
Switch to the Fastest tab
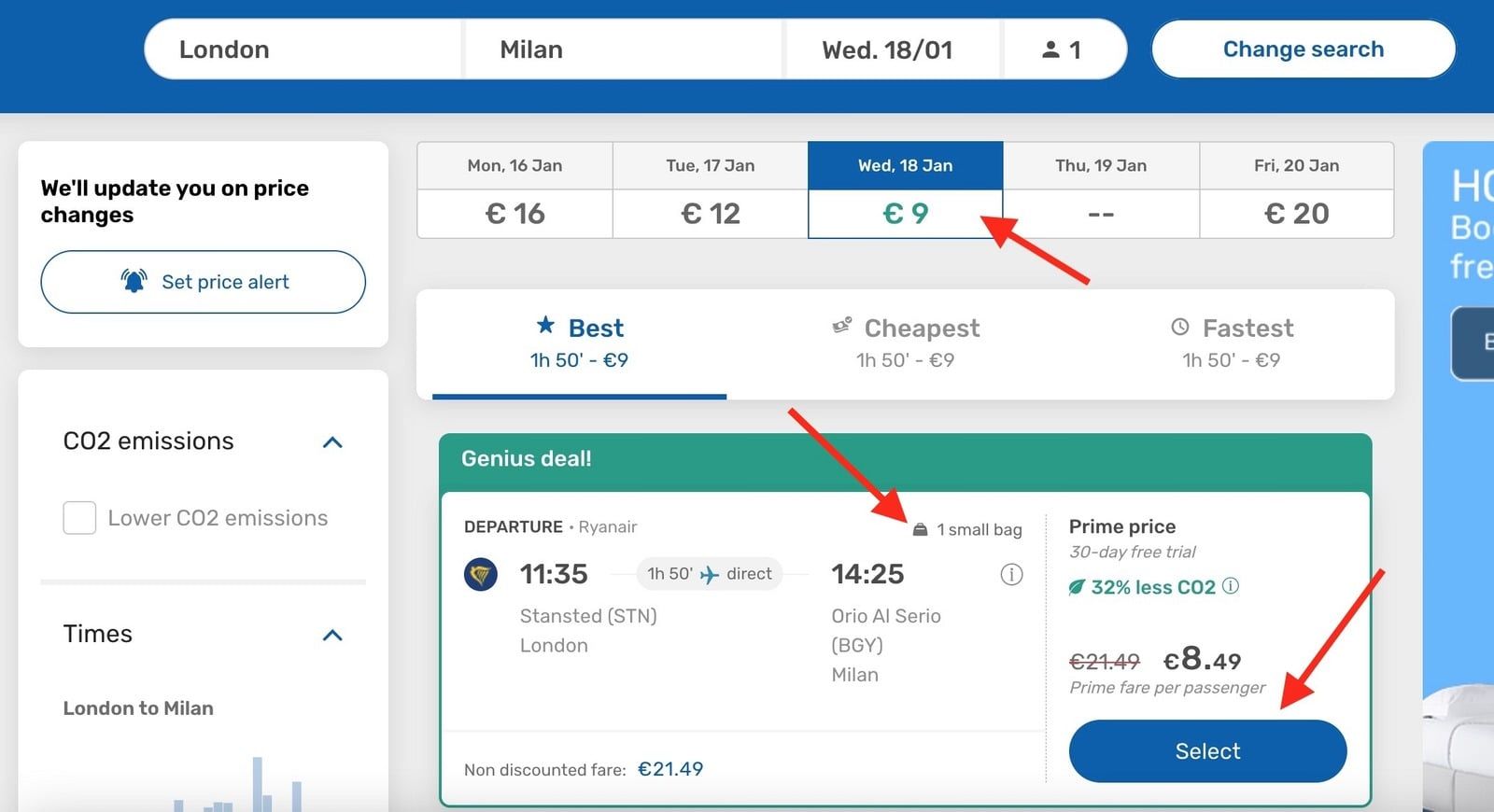[1232, 343]
